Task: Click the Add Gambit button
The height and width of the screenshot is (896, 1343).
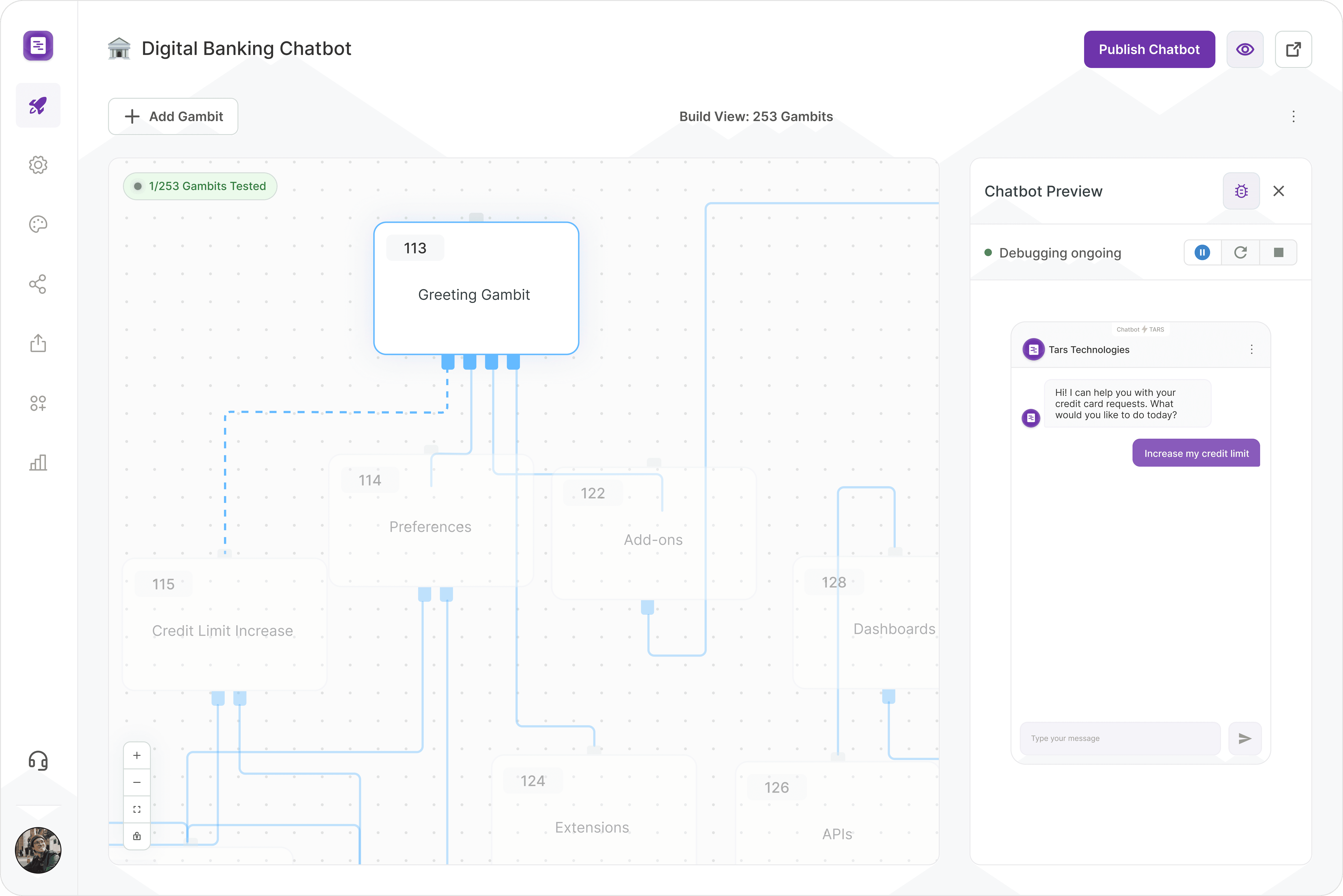Action: (x=173, y=117)
